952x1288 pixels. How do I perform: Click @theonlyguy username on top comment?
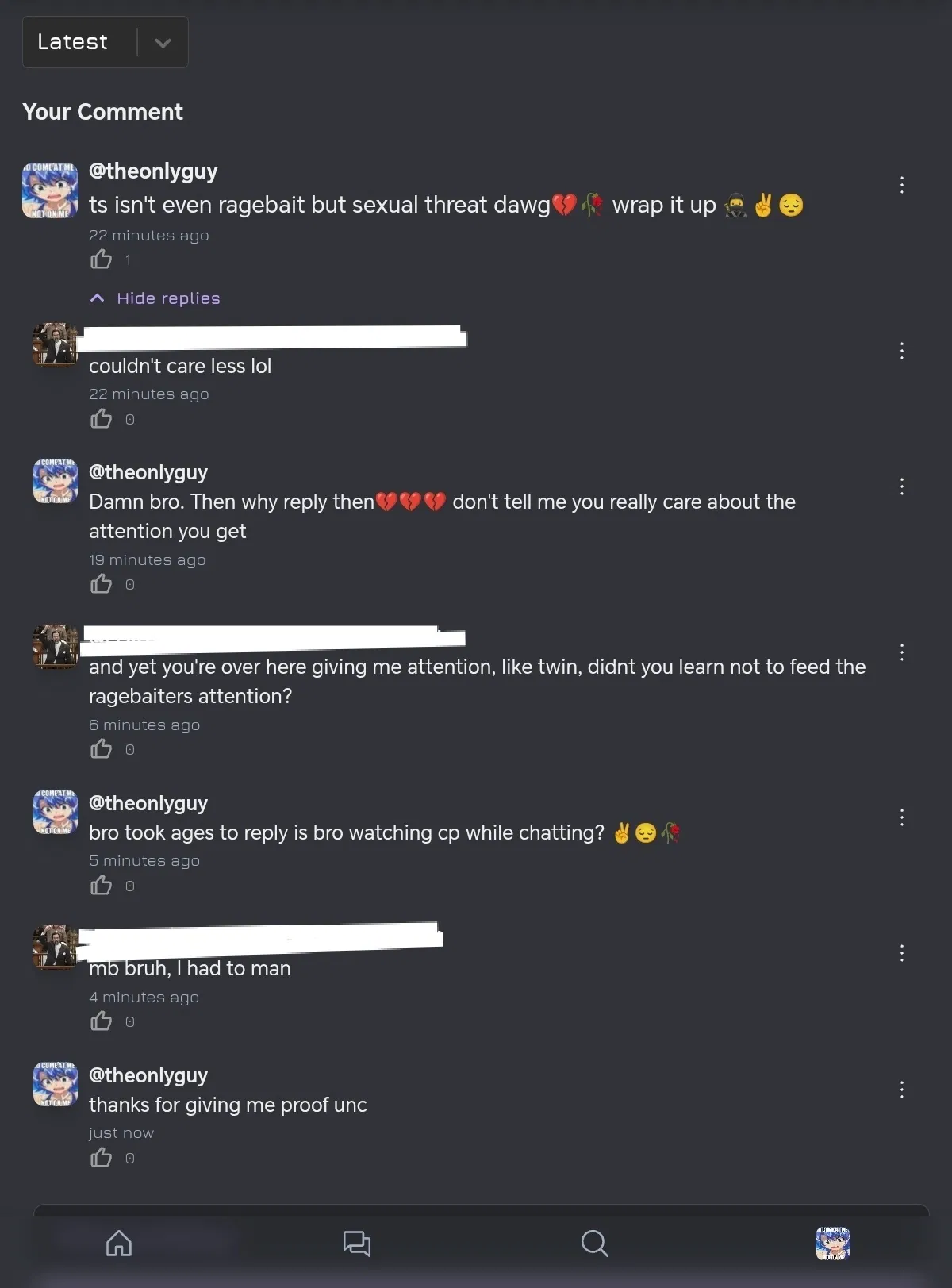[x=153, y=171]
